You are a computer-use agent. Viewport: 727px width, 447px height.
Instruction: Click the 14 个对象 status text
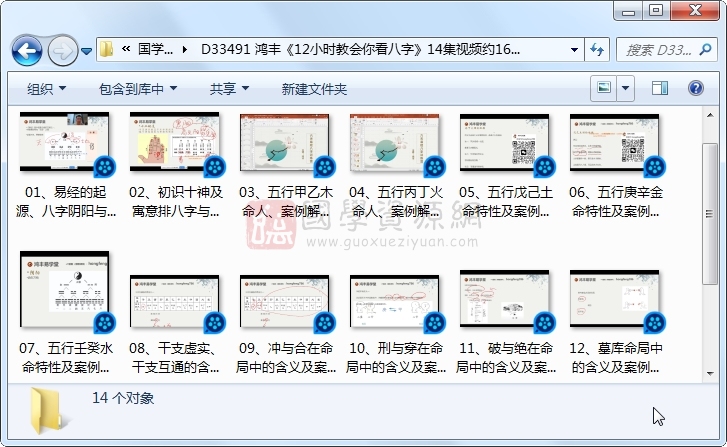pyautogui.click(x=123, y=398)
